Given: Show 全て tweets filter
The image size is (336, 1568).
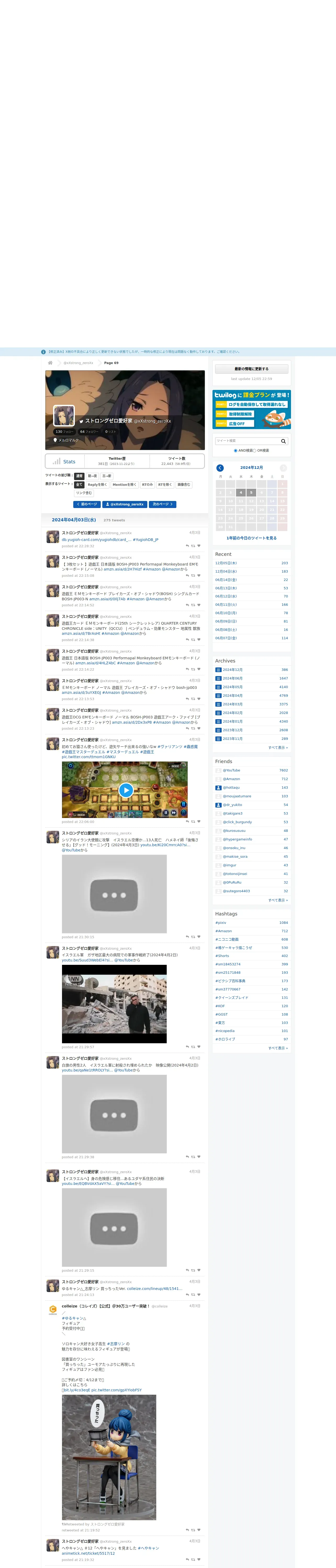Looking at the screenshot, I should (x=79, y=485).
